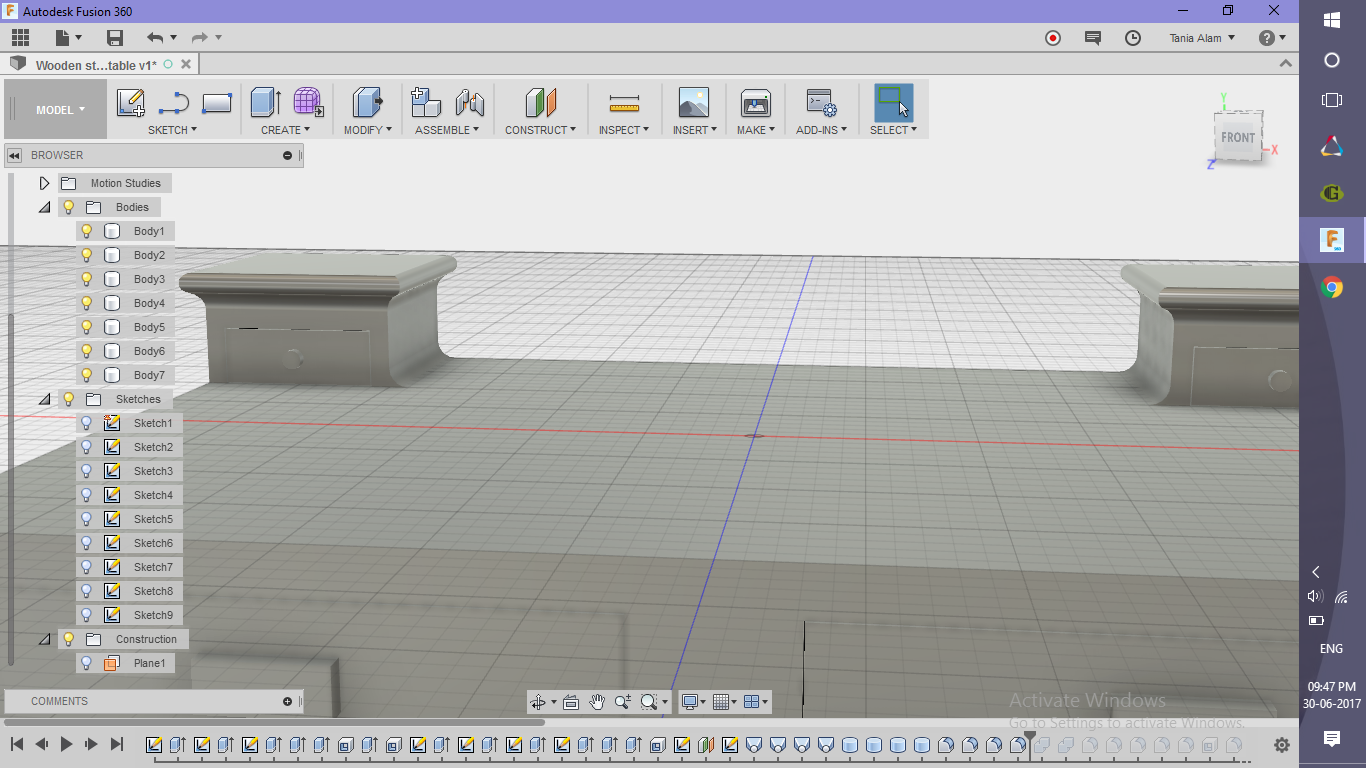Open the INSPECT menu
1366x768 pixels.
(x=624, y=130)
